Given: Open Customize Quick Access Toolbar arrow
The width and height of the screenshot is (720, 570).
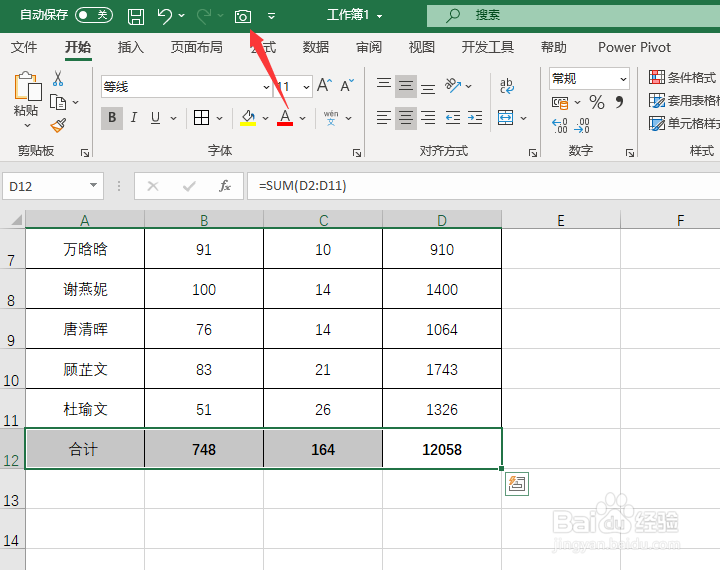Looking at the screenshot, I should pyautogui.click(x=271, y=17).
